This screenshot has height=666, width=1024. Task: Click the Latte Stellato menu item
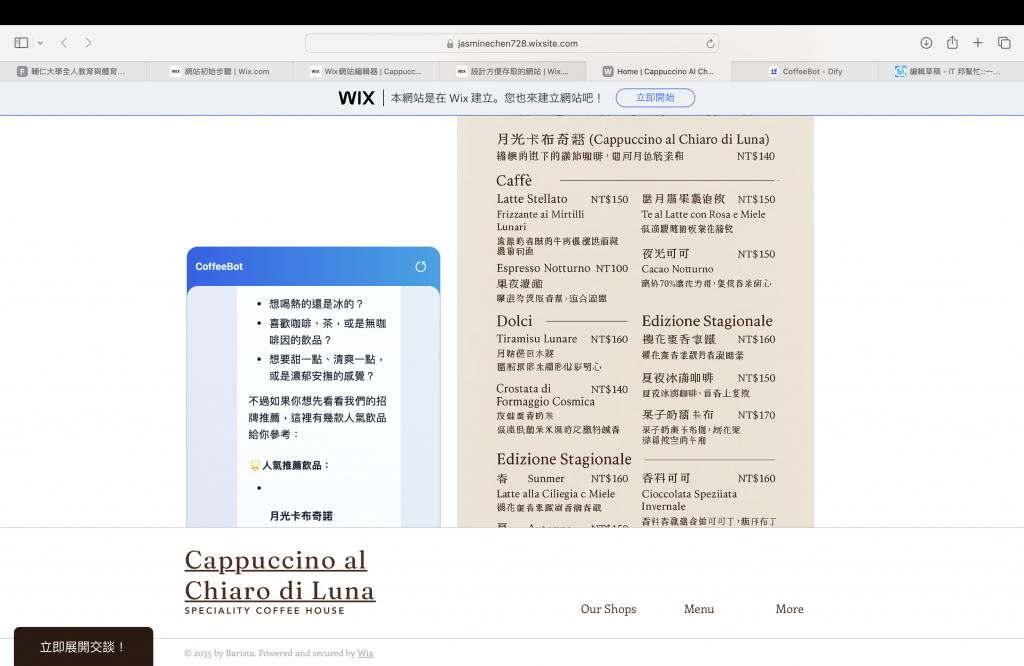click(x=532, y=198)
